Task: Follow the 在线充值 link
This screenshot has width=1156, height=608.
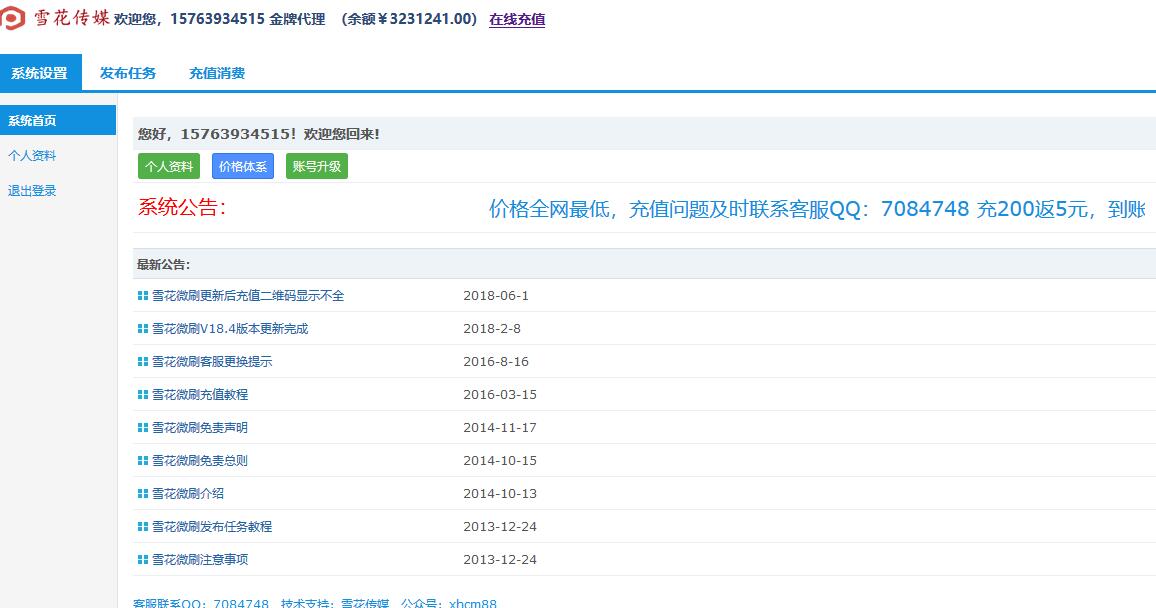Action: (517, 20)
